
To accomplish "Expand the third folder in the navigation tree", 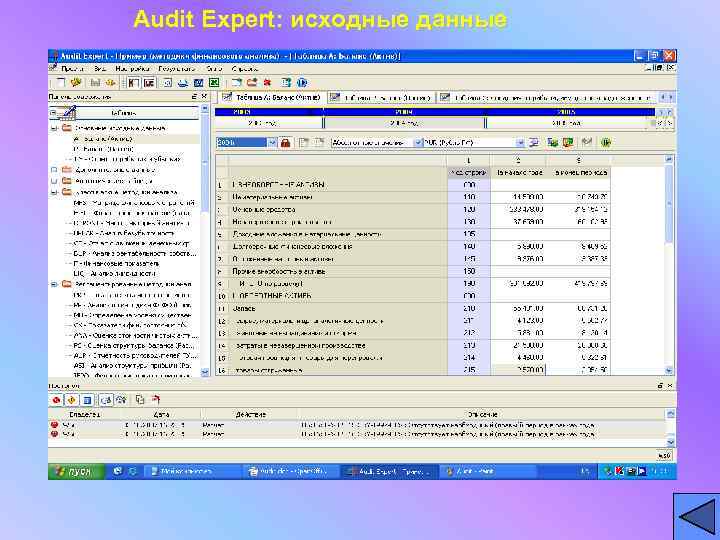I will coord(54,181).
